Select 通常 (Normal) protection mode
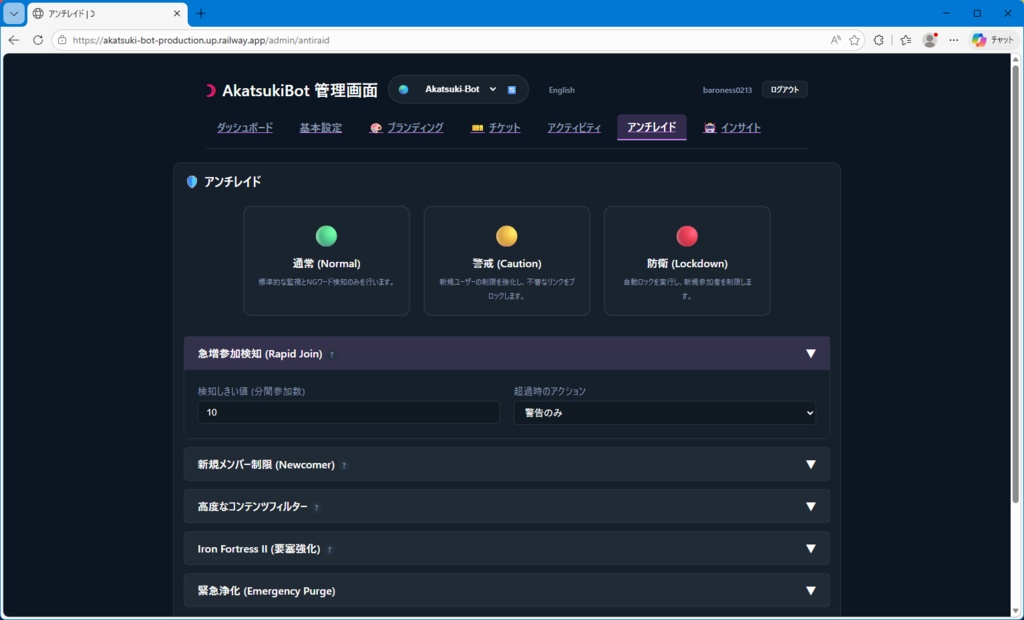The image size is (1024, 620). (327, 260)
